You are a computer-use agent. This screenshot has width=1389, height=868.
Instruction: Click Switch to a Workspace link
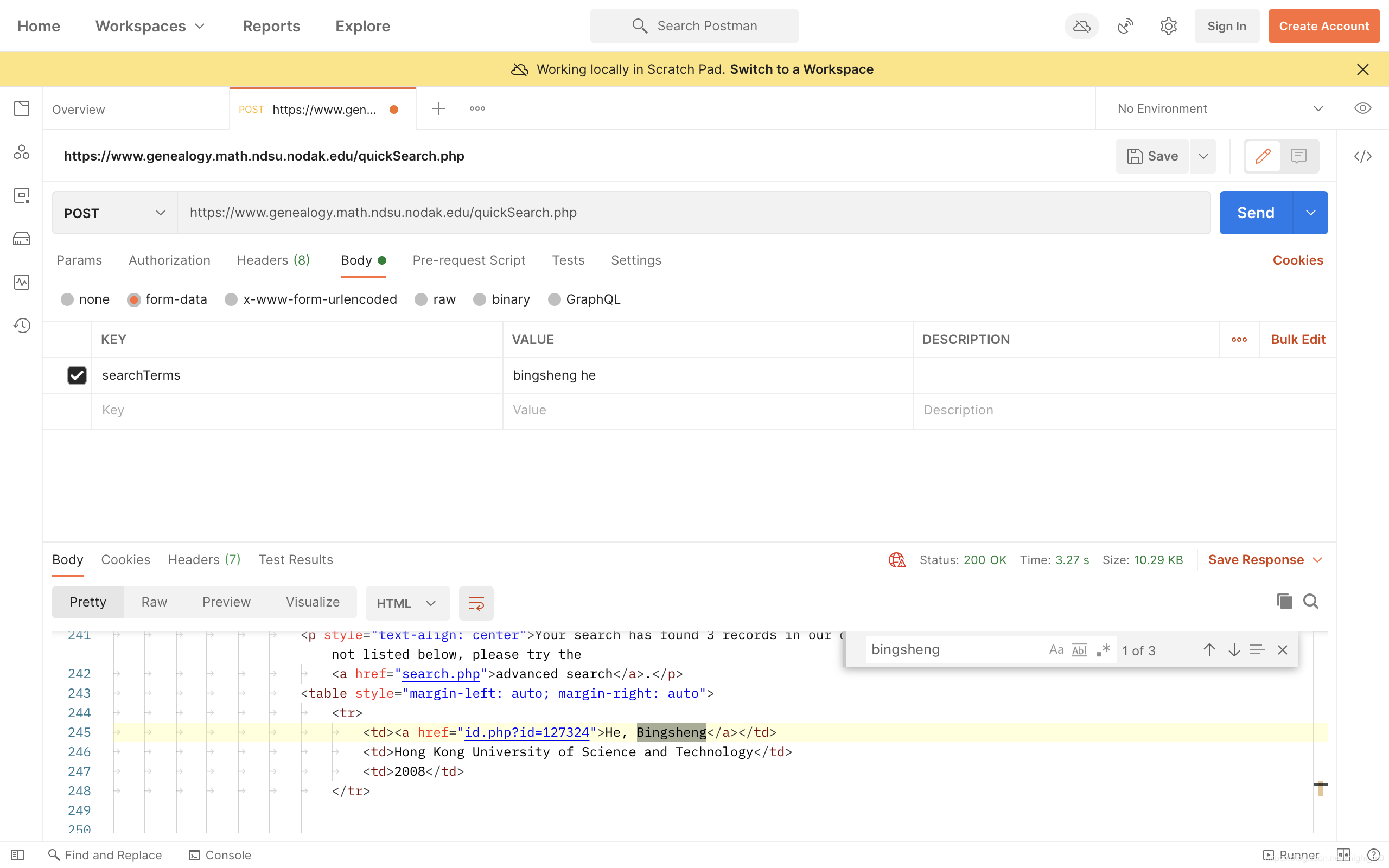pos(802,69)
